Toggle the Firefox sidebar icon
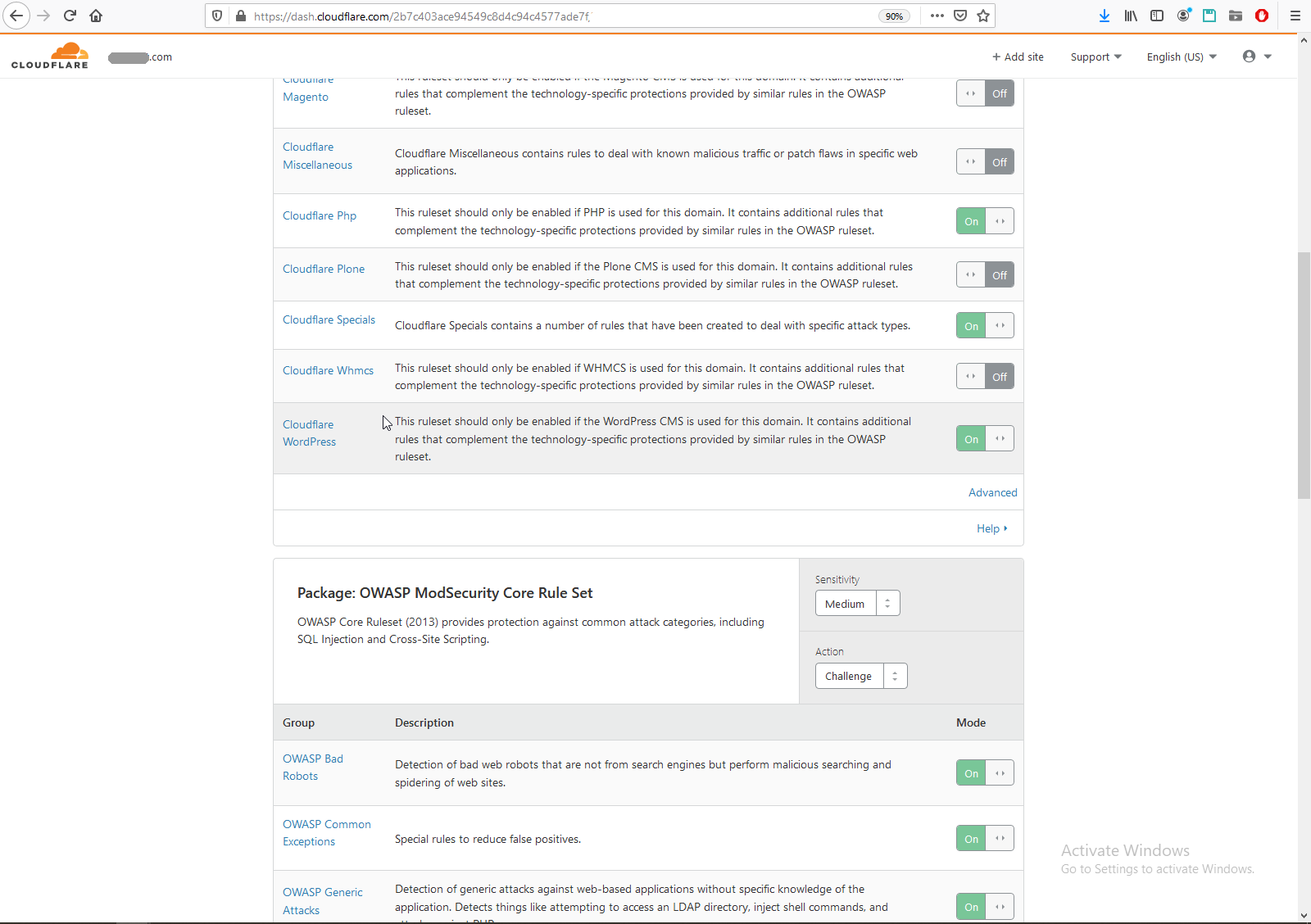The height and width of the screenshot is (924, 1311). point(1157,16)
